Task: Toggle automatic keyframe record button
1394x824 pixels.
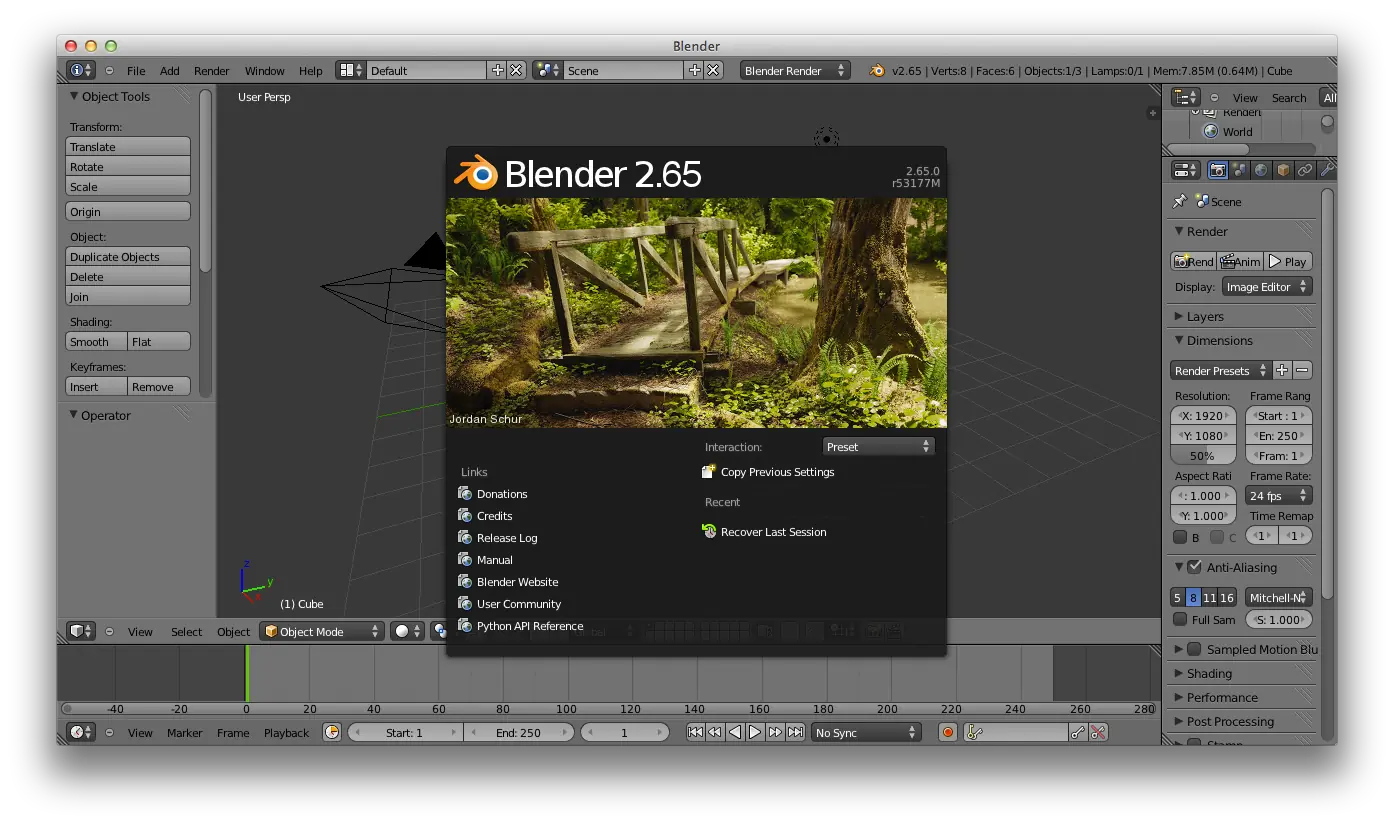Action: pyautogui.click(x=948, y=733)
